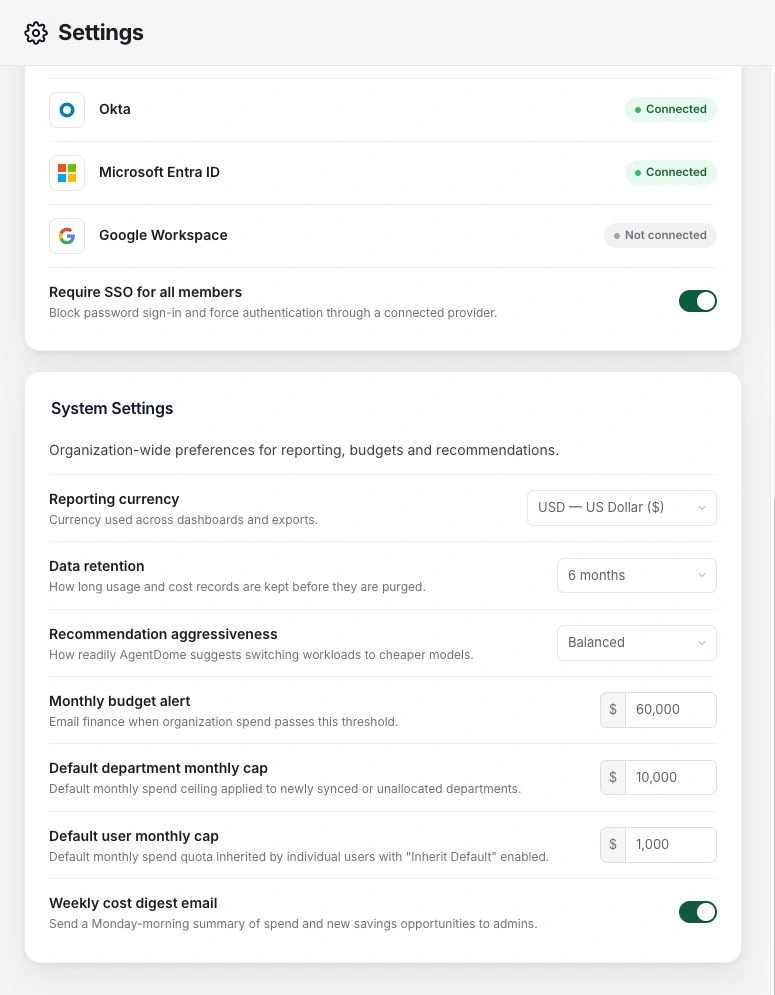Click the Organization-wide preferences description text

(x=304, y=451)
